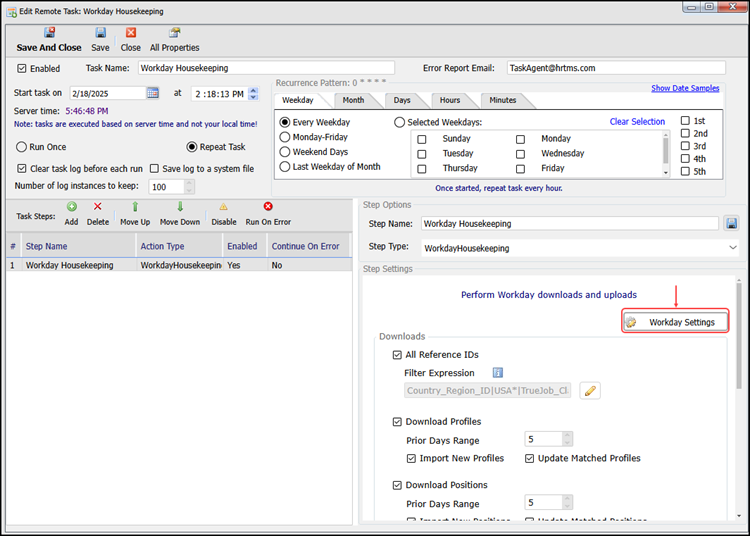The width and height of the screenshot is (750, 536).
Task: Enable Save log to a system file
Action: click(154, 168)
